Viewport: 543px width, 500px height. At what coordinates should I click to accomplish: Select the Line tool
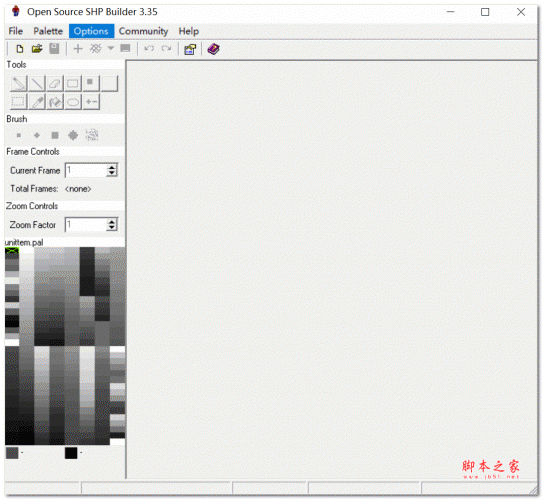pos(37,83)
